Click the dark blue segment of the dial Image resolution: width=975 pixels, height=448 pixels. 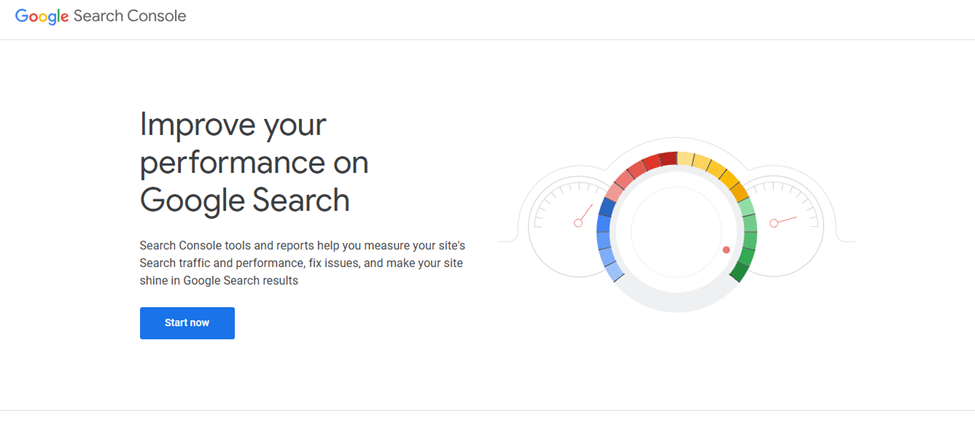tap(606, 208)
